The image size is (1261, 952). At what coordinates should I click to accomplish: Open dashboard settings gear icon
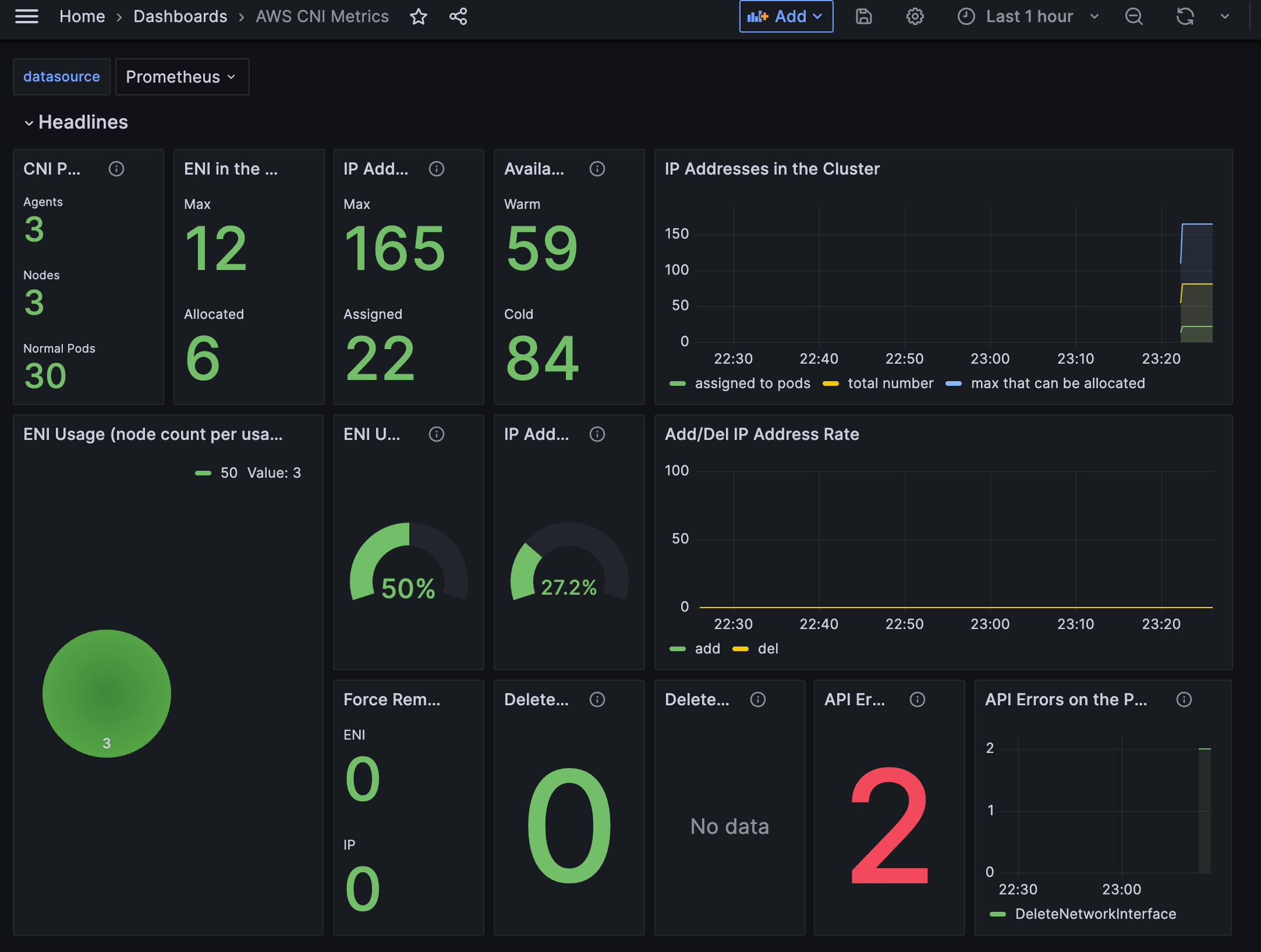click(915, 16)
